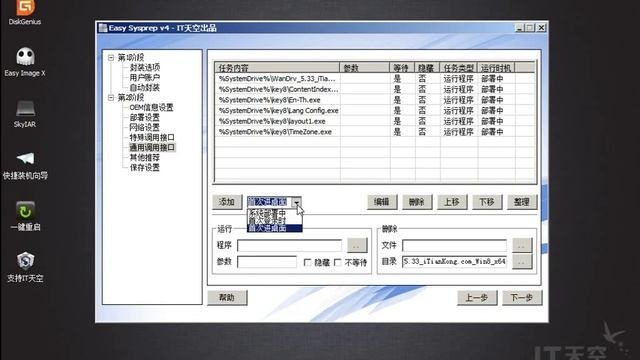Collapse the 第1阶段 tree node

[x=111, y=58]
